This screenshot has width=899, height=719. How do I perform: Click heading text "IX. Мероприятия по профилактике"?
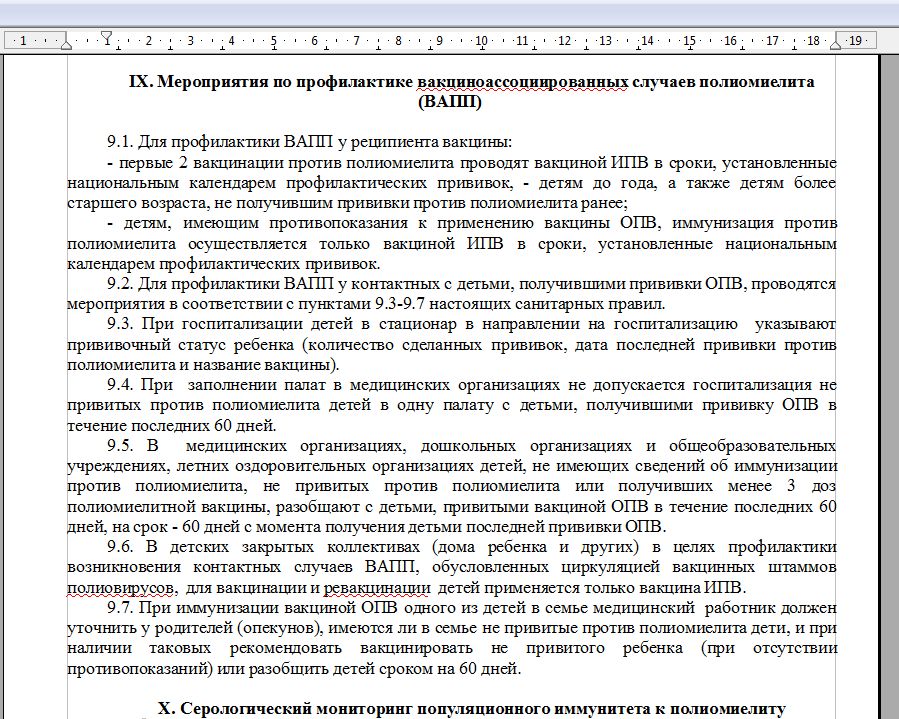click(x=271, y=82)
